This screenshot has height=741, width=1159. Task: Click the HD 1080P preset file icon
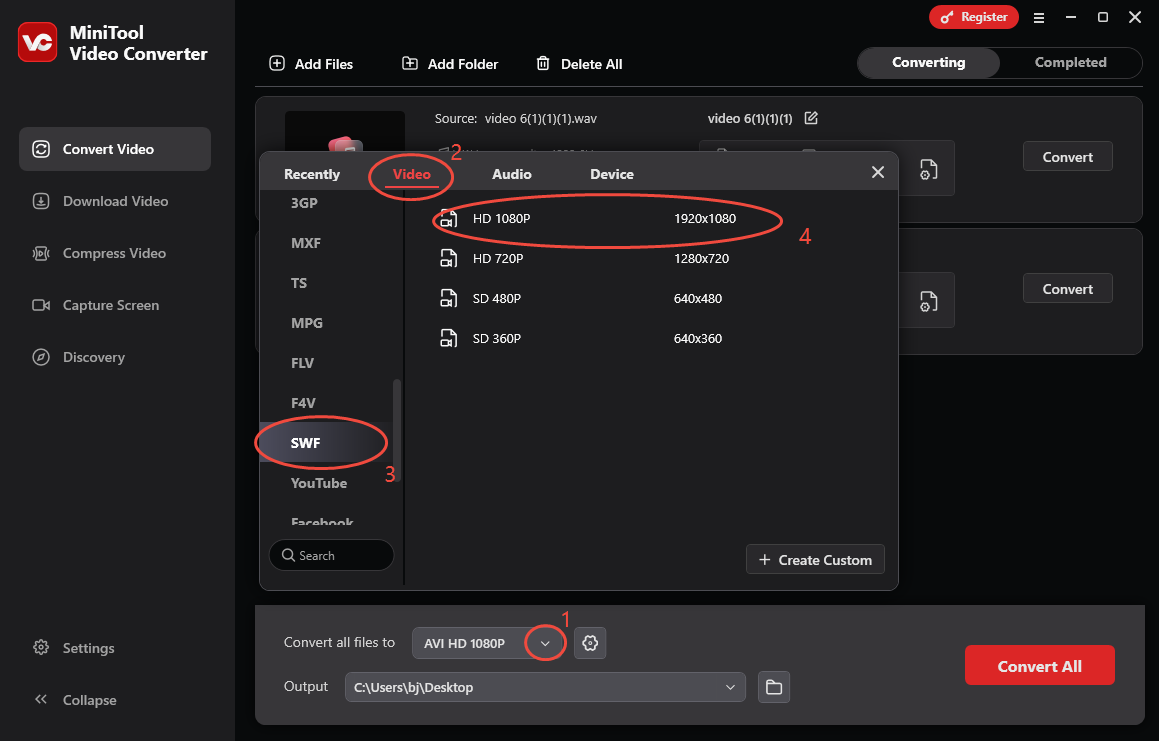click(x=449, y=219)
